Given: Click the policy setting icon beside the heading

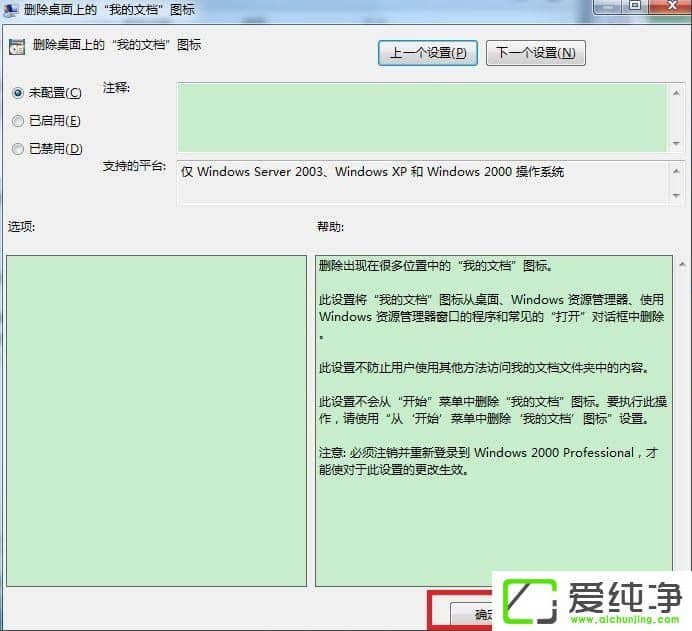Looking at the screenshot, I should click(16, 46).
